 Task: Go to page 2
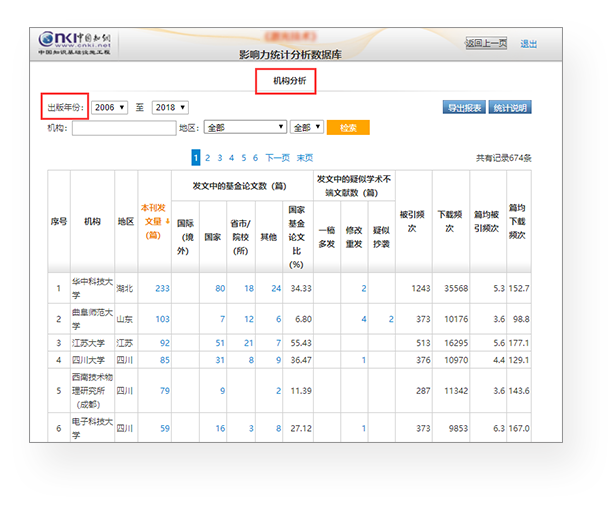[208, 158]
